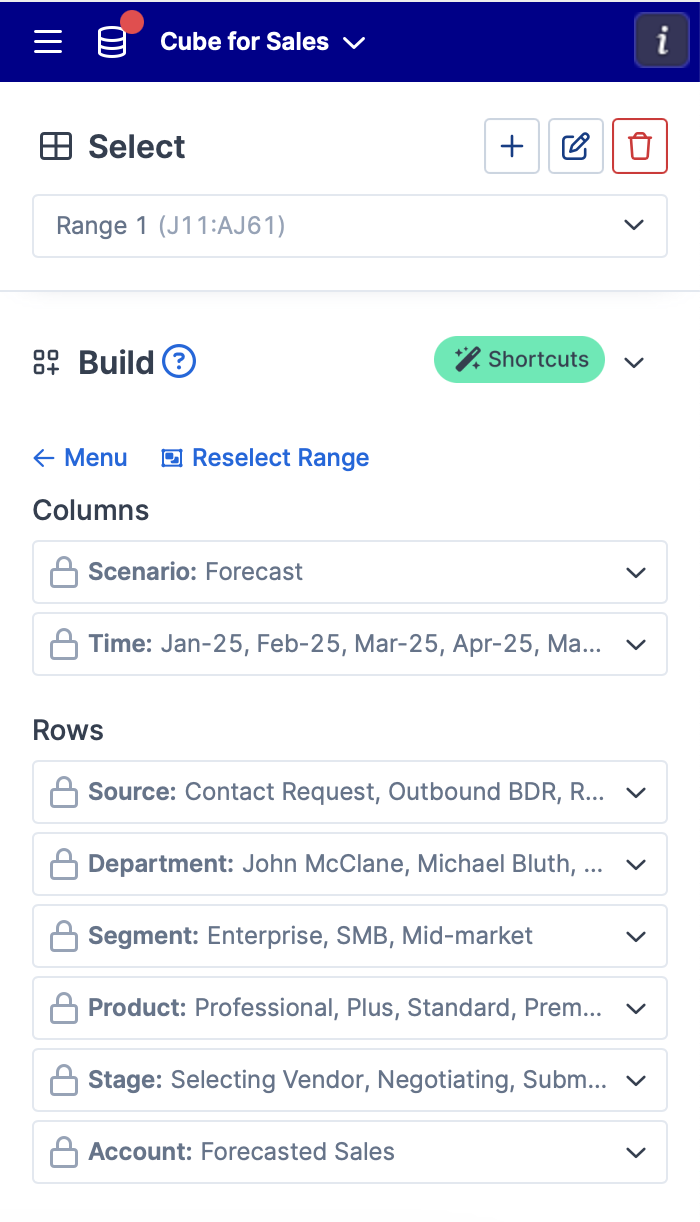700x1222 pixels.
Task: Open the Product dimension selector
Action: coord(350,1008)
